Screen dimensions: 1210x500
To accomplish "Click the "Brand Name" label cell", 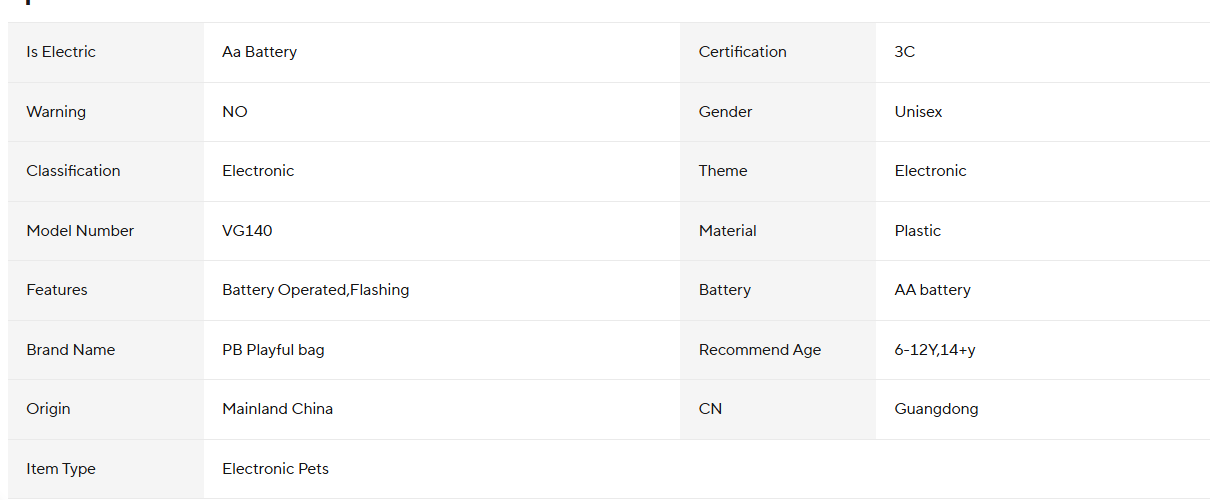I will coord(70,350).
